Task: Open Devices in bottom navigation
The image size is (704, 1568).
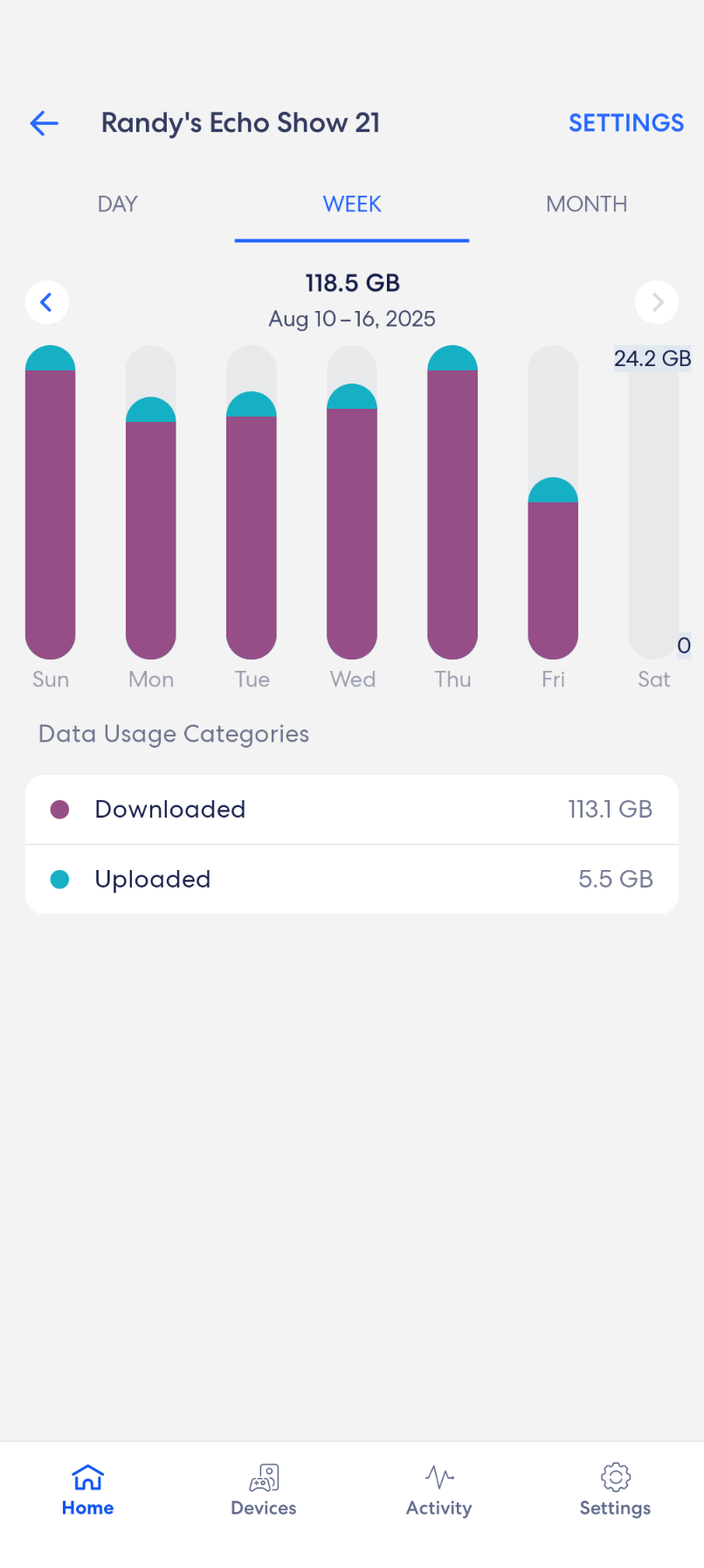Action: [x=264, y=1491]
